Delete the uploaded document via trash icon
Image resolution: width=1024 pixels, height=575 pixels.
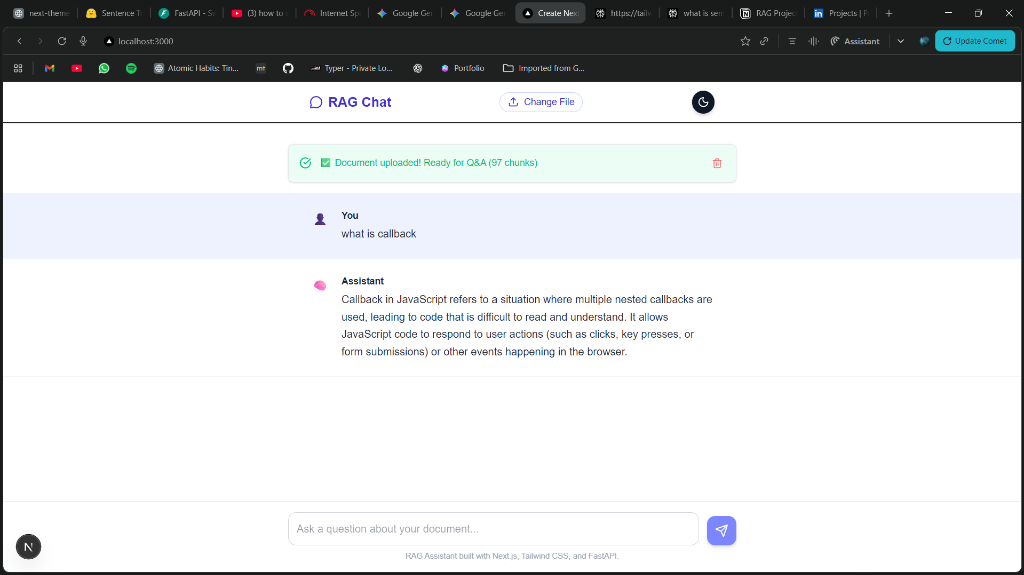(717, 163)
